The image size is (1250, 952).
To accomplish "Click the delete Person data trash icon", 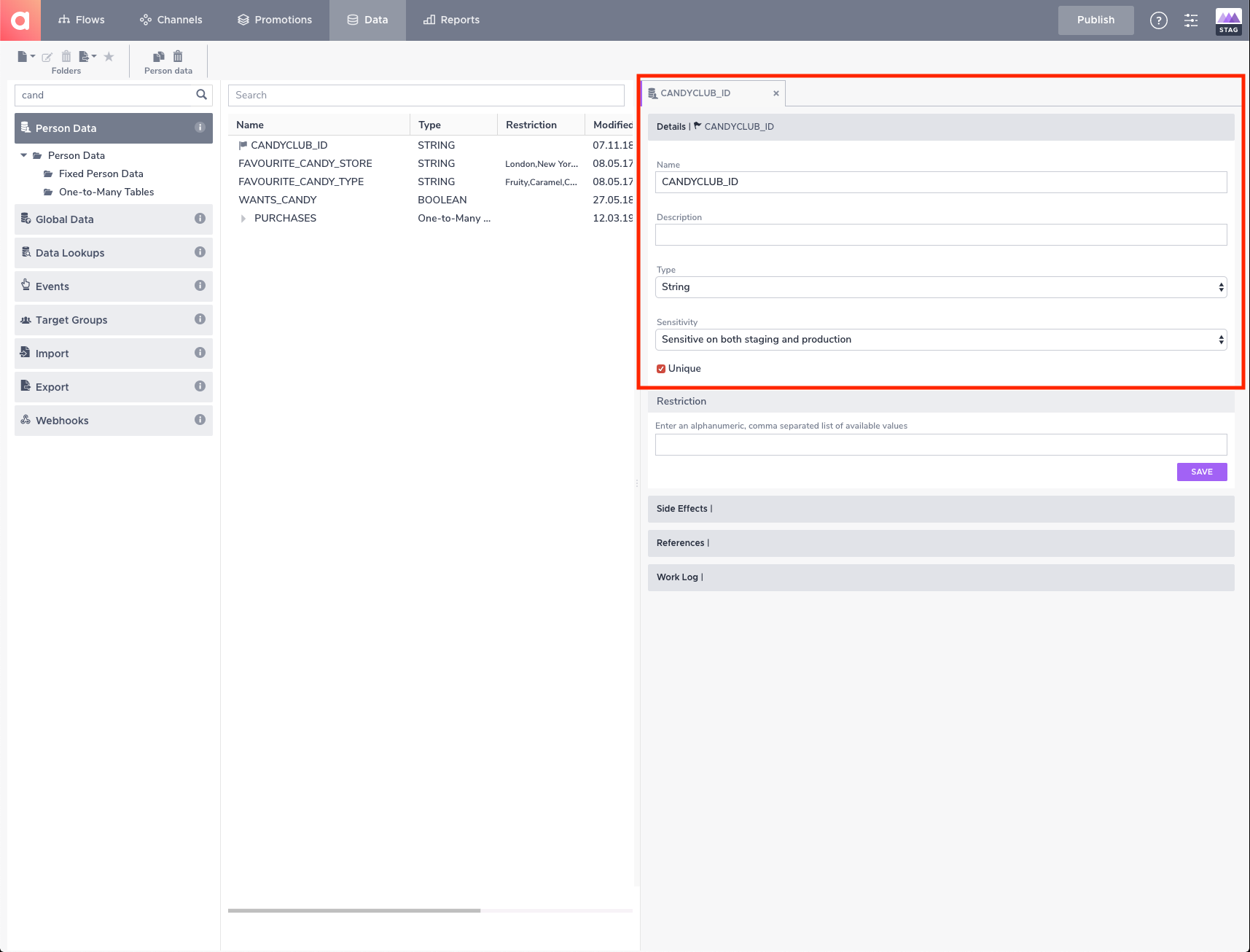I will (178, 56).
